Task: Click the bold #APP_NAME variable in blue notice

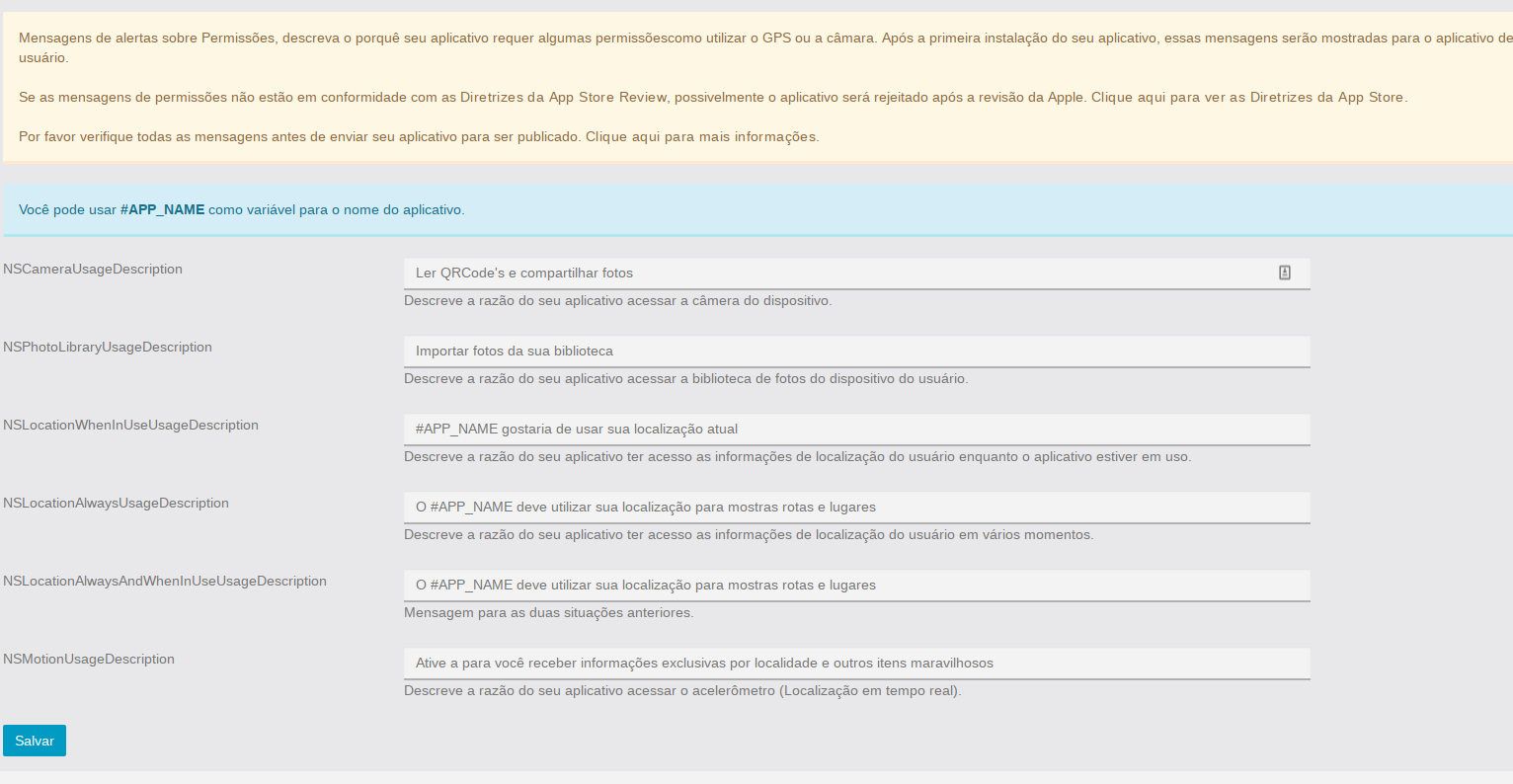Action: click(x=162, y=209)
